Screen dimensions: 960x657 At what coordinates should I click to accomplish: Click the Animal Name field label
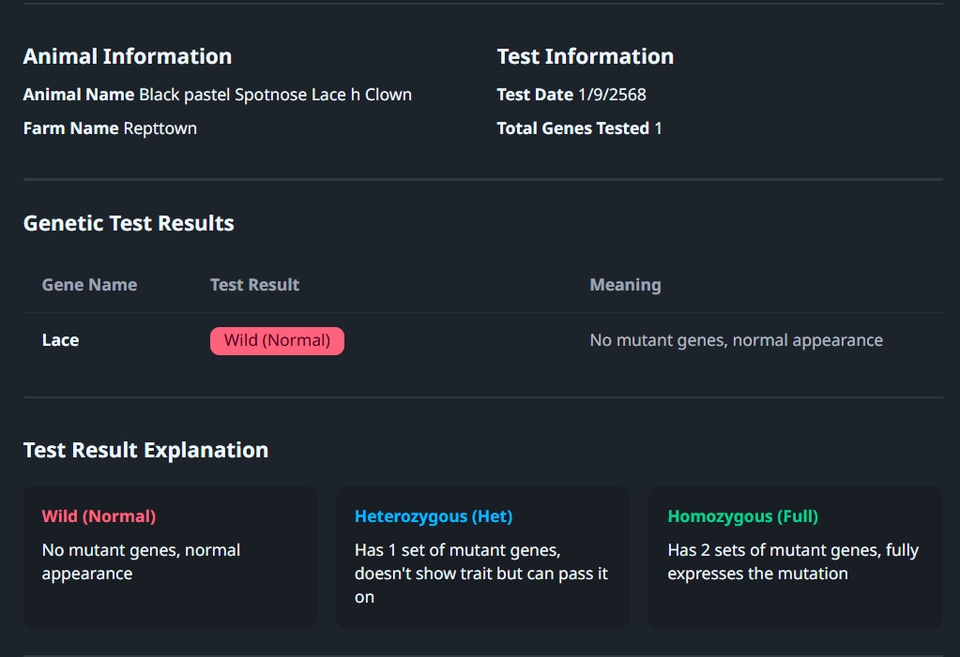click(78, 95)
